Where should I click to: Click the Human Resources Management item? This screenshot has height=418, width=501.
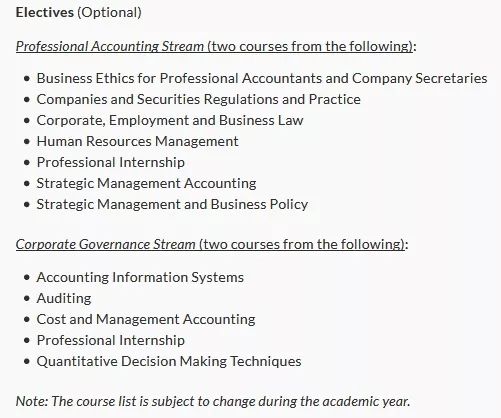pyautogui.click(x=137, y=141)
